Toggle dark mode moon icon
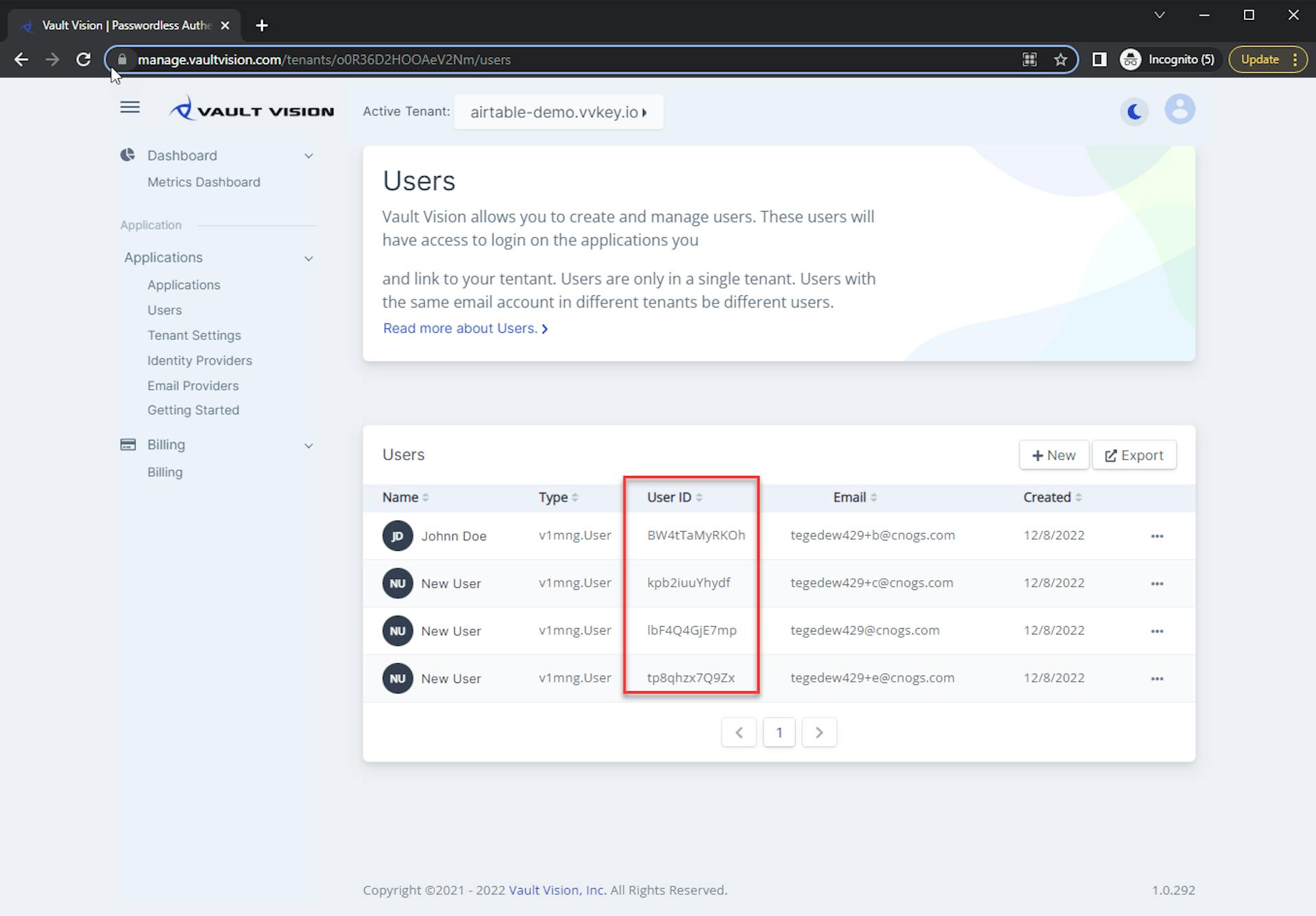The image size is (1316, 916). point(1134,111)
